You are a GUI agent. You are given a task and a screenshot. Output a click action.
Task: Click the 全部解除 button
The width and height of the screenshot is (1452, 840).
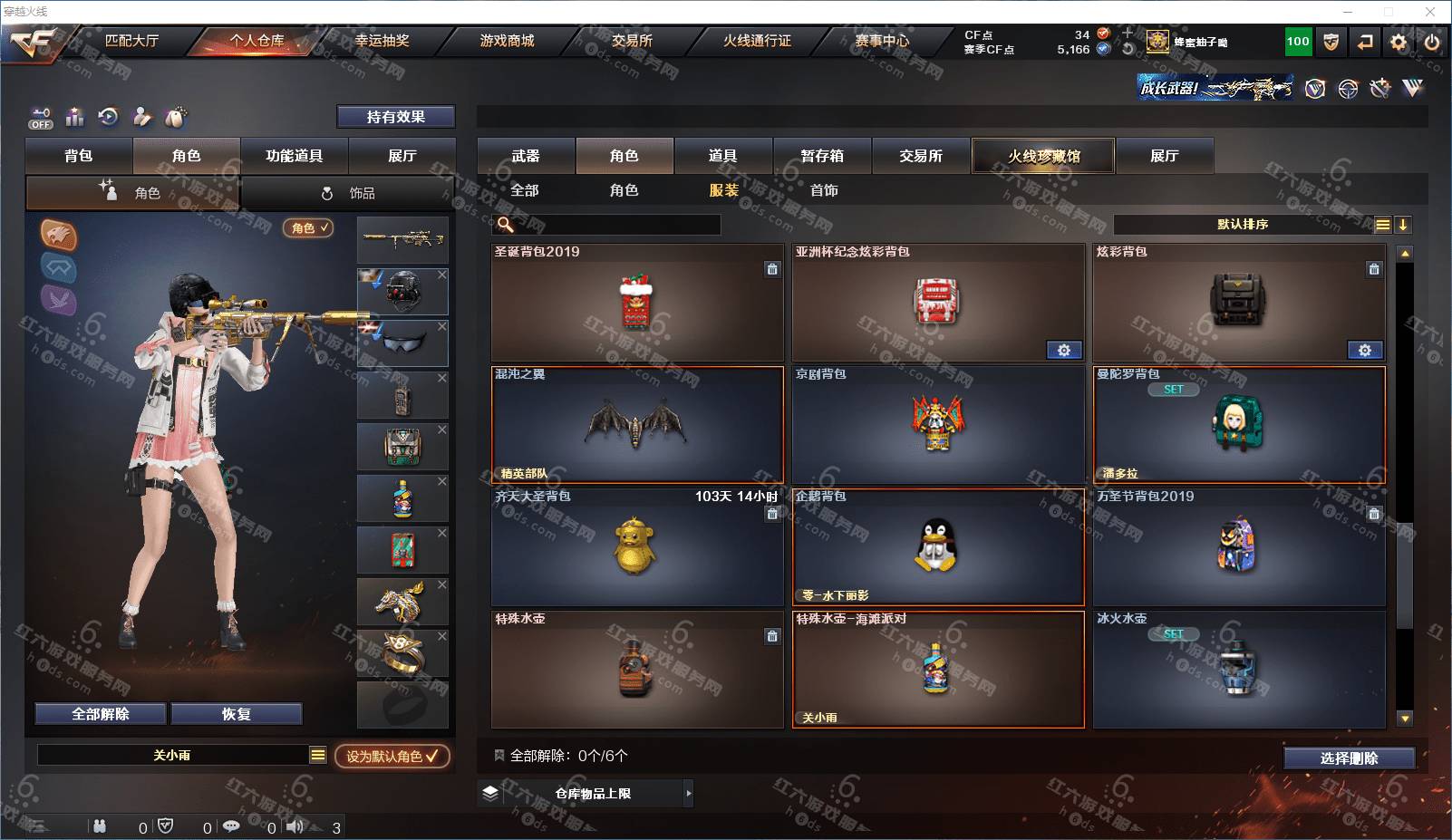[101, 714]
